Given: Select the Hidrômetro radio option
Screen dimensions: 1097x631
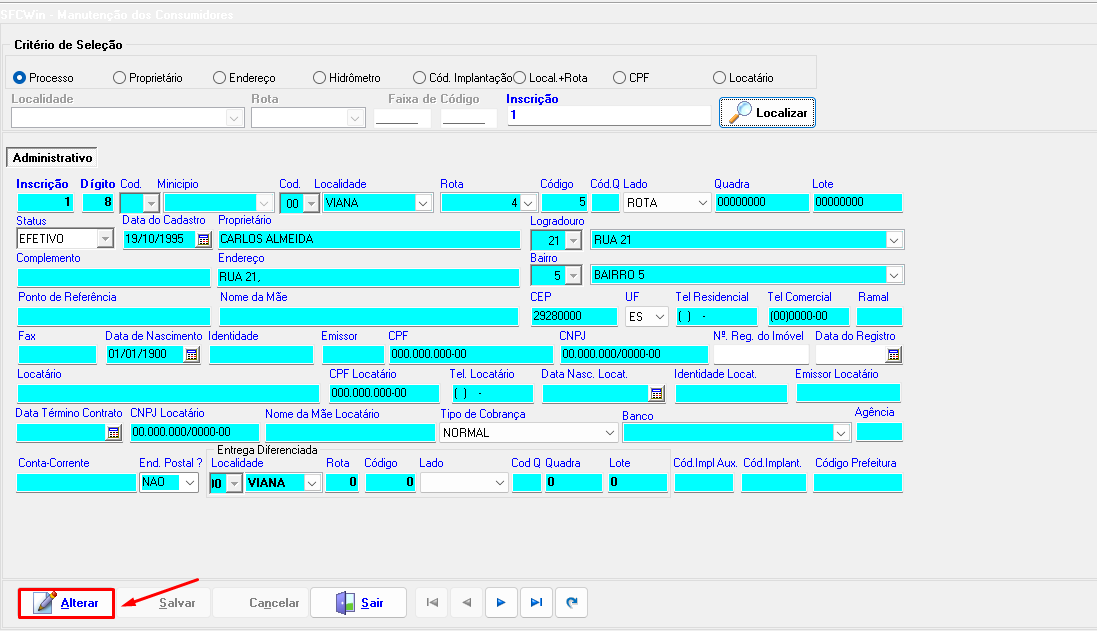Looking at the screenshot, I should [320, 78].
